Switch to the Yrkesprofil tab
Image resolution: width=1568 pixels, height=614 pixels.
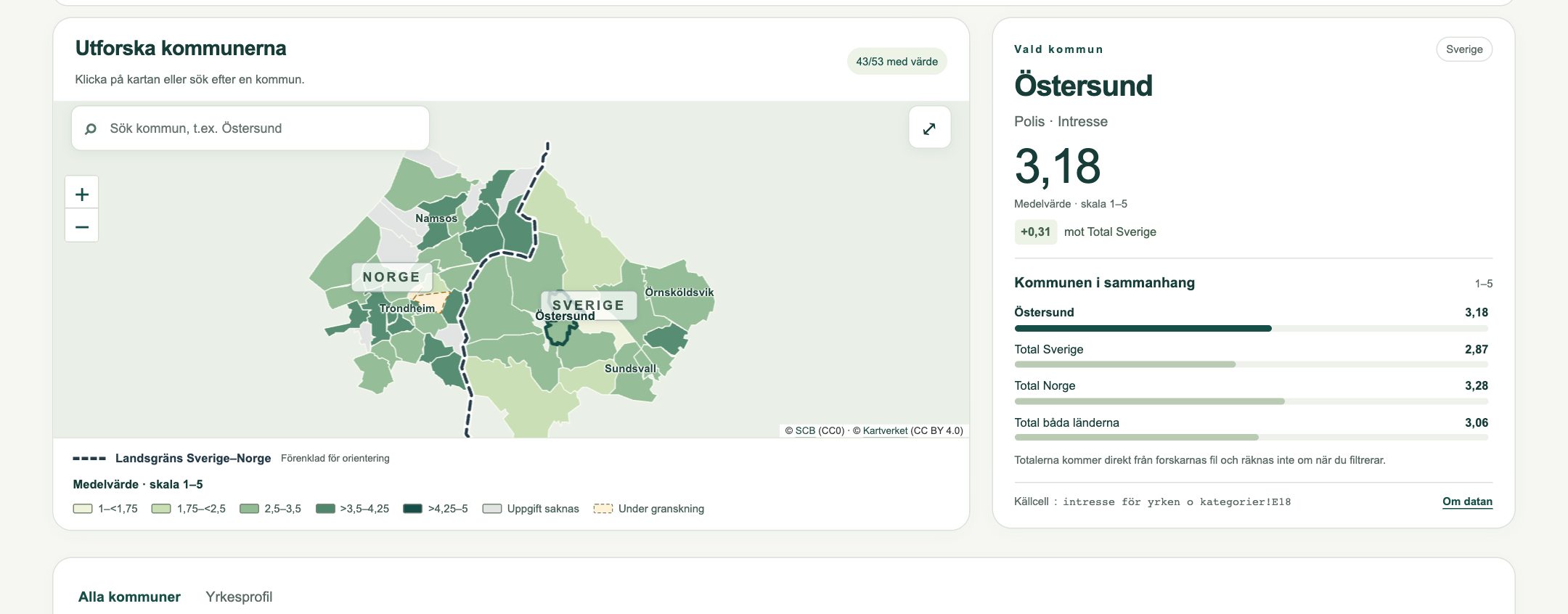click(239, 597)
